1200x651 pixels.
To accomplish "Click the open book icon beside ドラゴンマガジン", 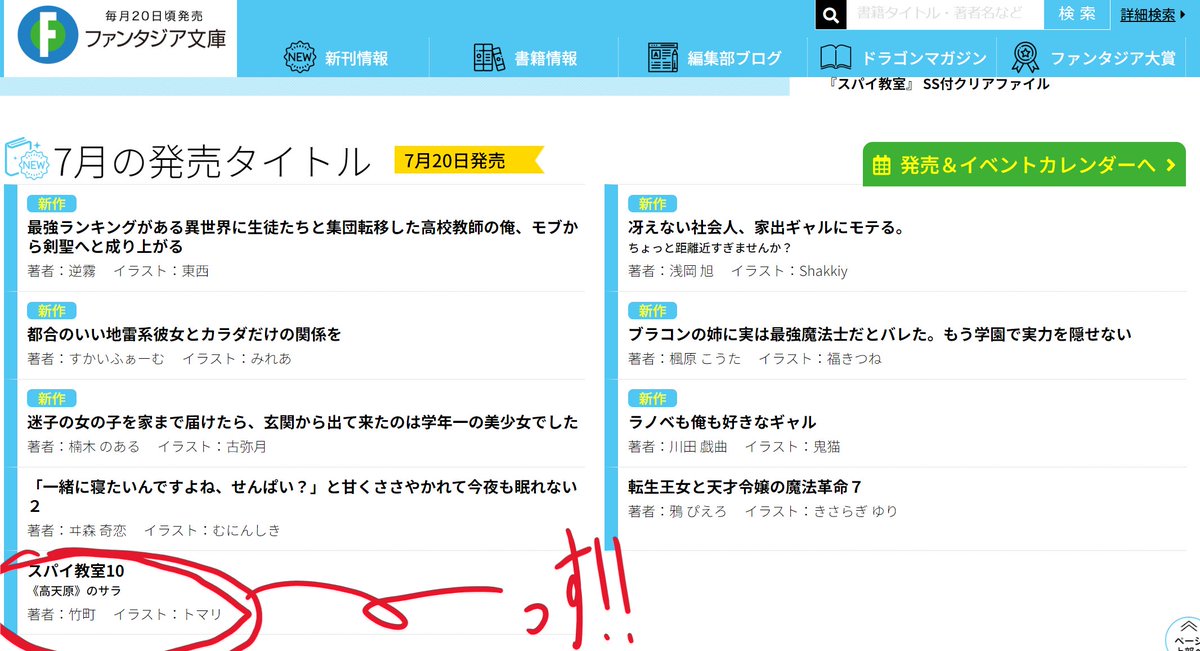I will tap(835, 58).
